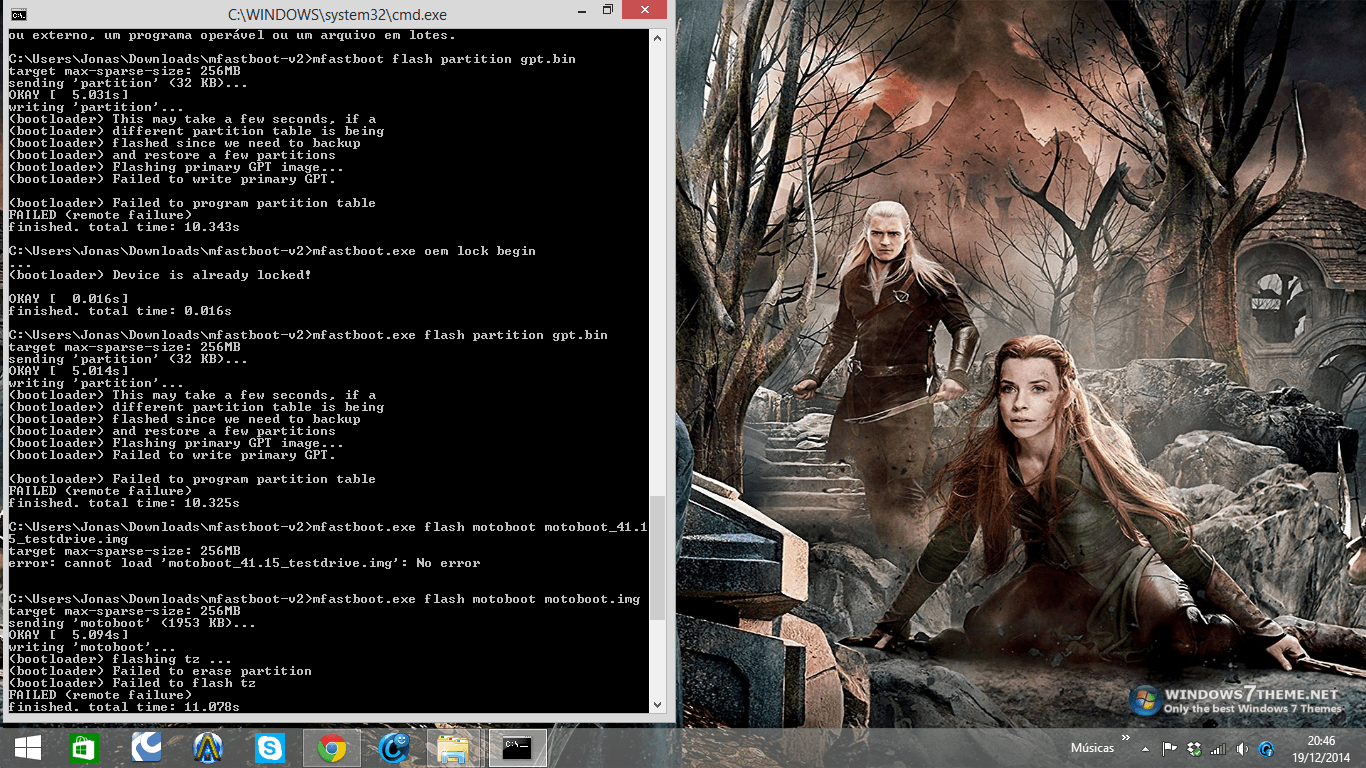Click 'flashing tz ...' bootloader line
This screenshot has height=768, width=1366.
120,659
